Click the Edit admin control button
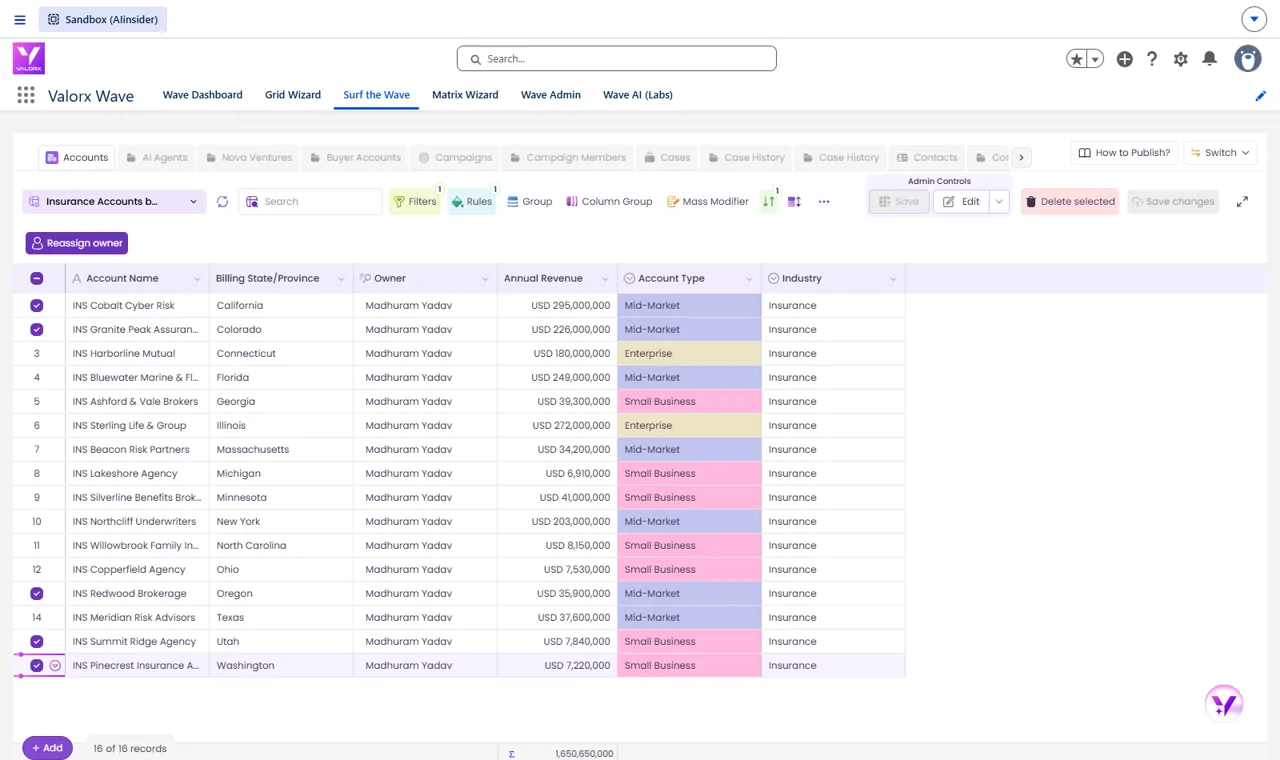1280x760 pixels. click(961, 201)
